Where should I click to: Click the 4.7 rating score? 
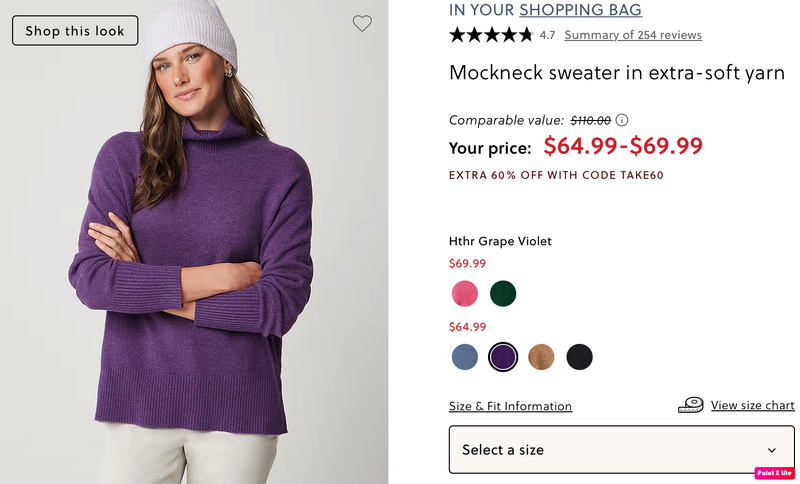point(547,35)
